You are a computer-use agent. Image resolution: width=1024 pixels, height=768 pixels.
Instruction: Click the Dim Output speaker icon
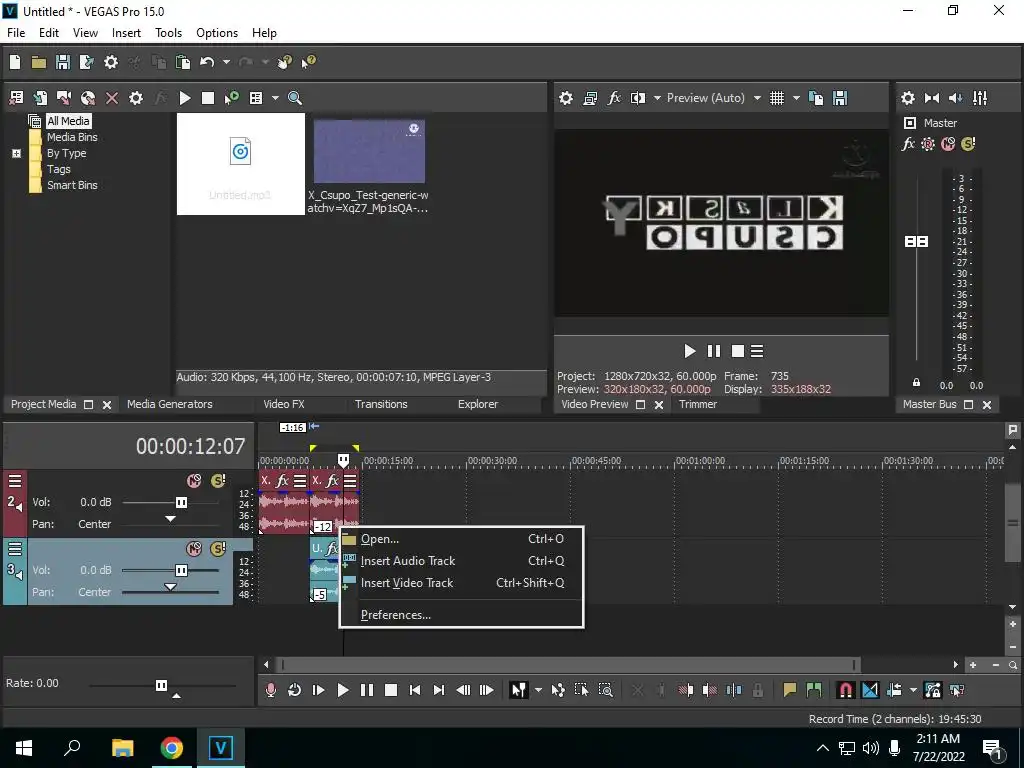[x=955, y=98]
